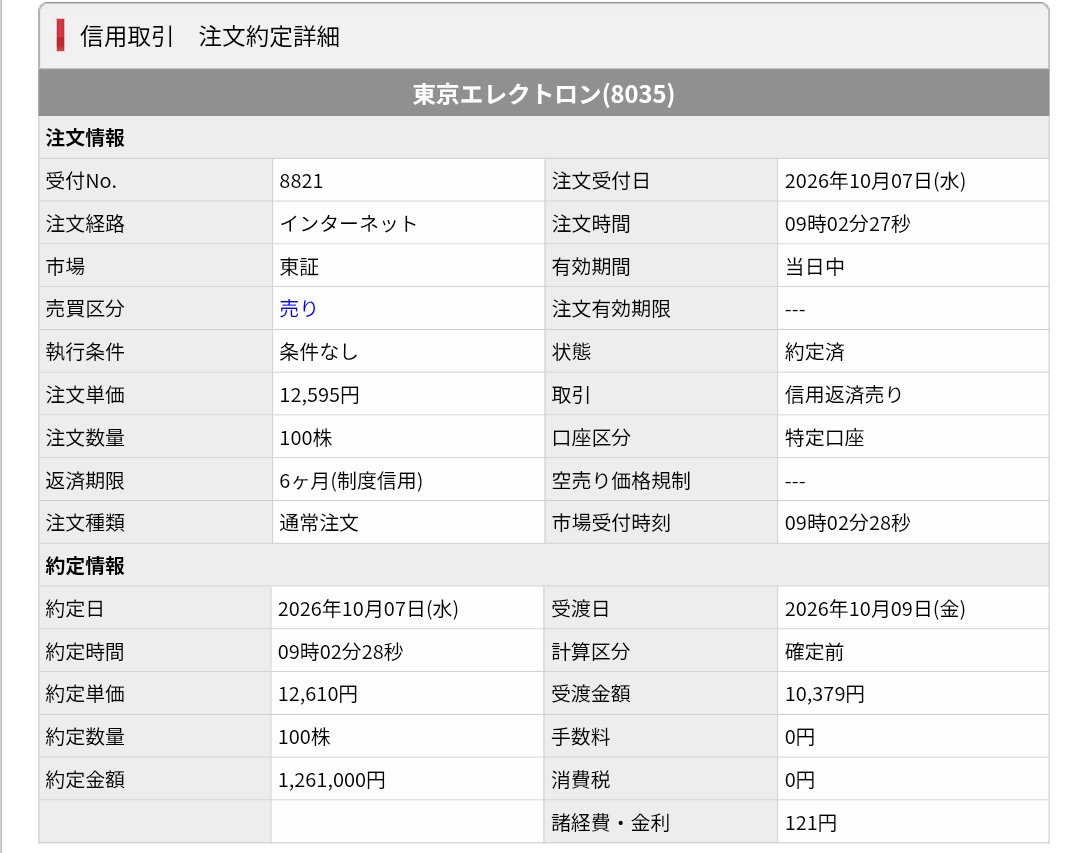Select the 空売り価格規制 label
This screenshot has height=853, width=1080.
click(x=621, y=480)
